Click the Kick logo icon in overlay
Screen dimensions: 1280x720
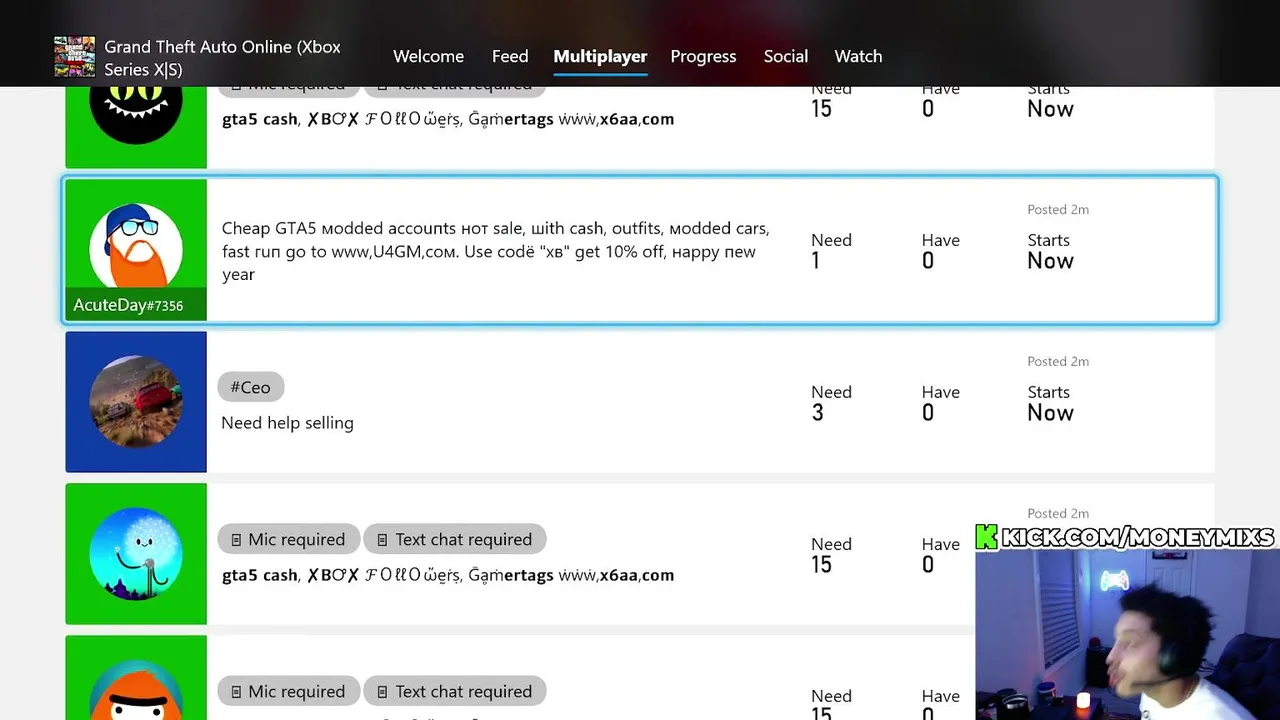[987, 537]
